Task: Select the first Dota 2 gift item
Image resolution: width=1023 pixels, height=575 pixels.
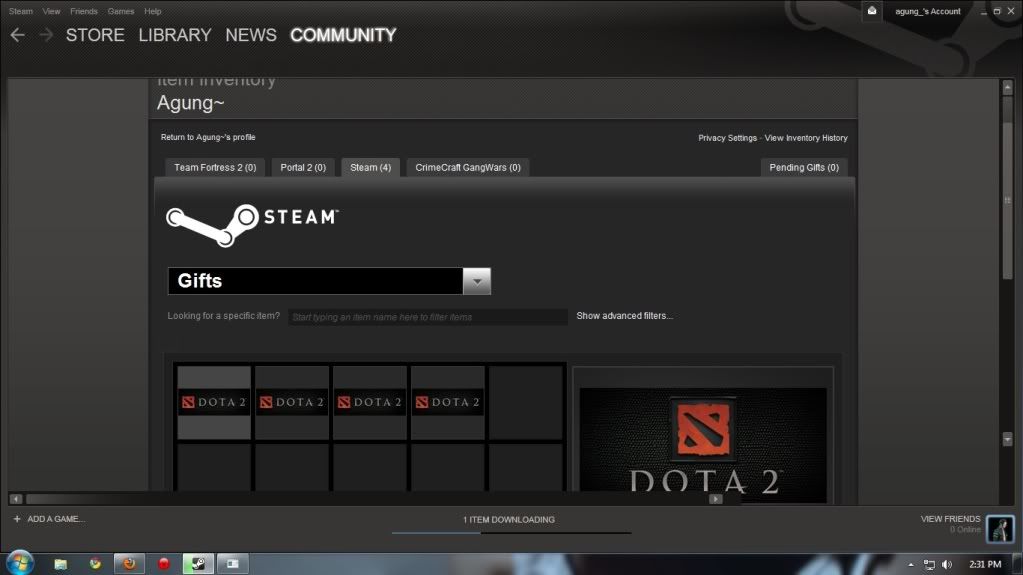Action: (214, 402)
